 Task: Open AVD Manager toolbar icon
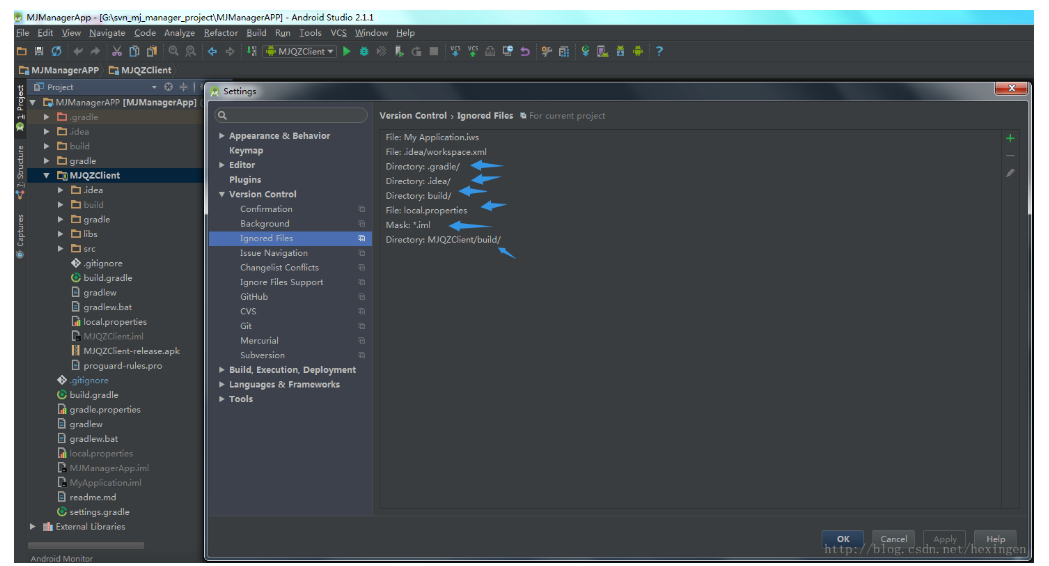click(x=603, y=51)
